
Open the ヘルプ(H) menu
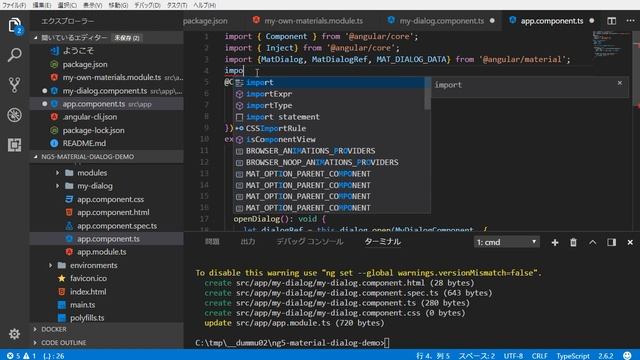tap(204, 5)
